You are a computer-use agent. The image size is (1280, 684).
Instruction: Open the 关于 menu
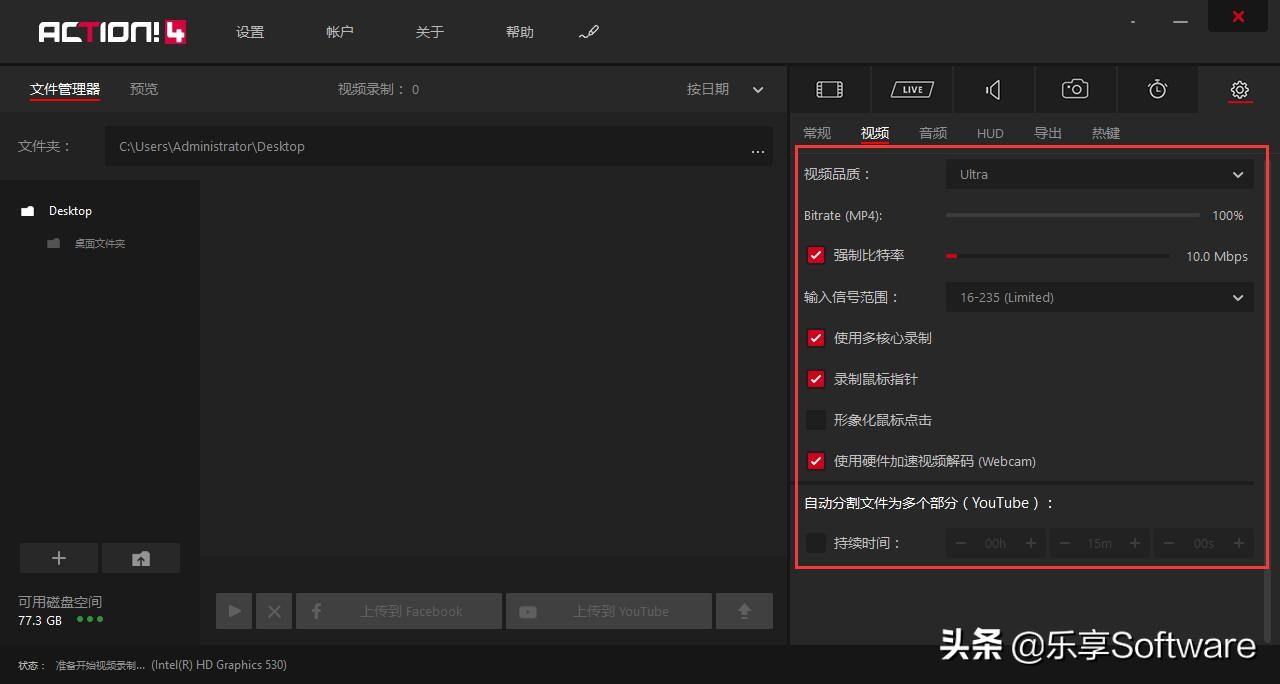click(x=430, y=32)
